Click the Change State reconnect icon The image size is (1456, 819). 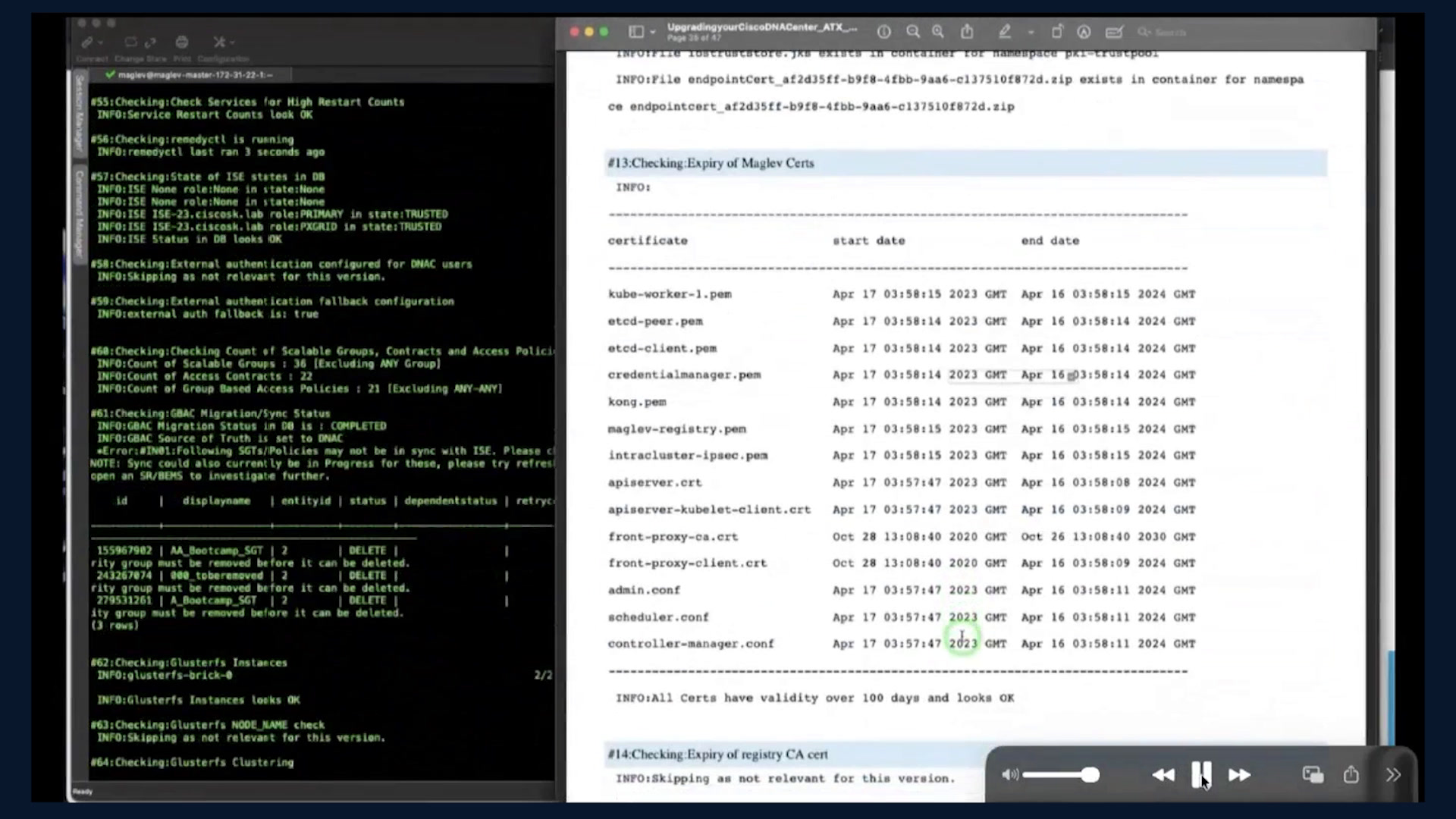coord(131,42)
